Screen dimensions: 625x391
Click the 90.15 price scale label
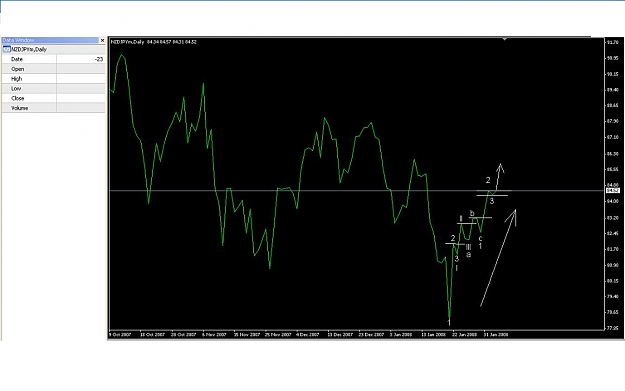coord(612,74)
